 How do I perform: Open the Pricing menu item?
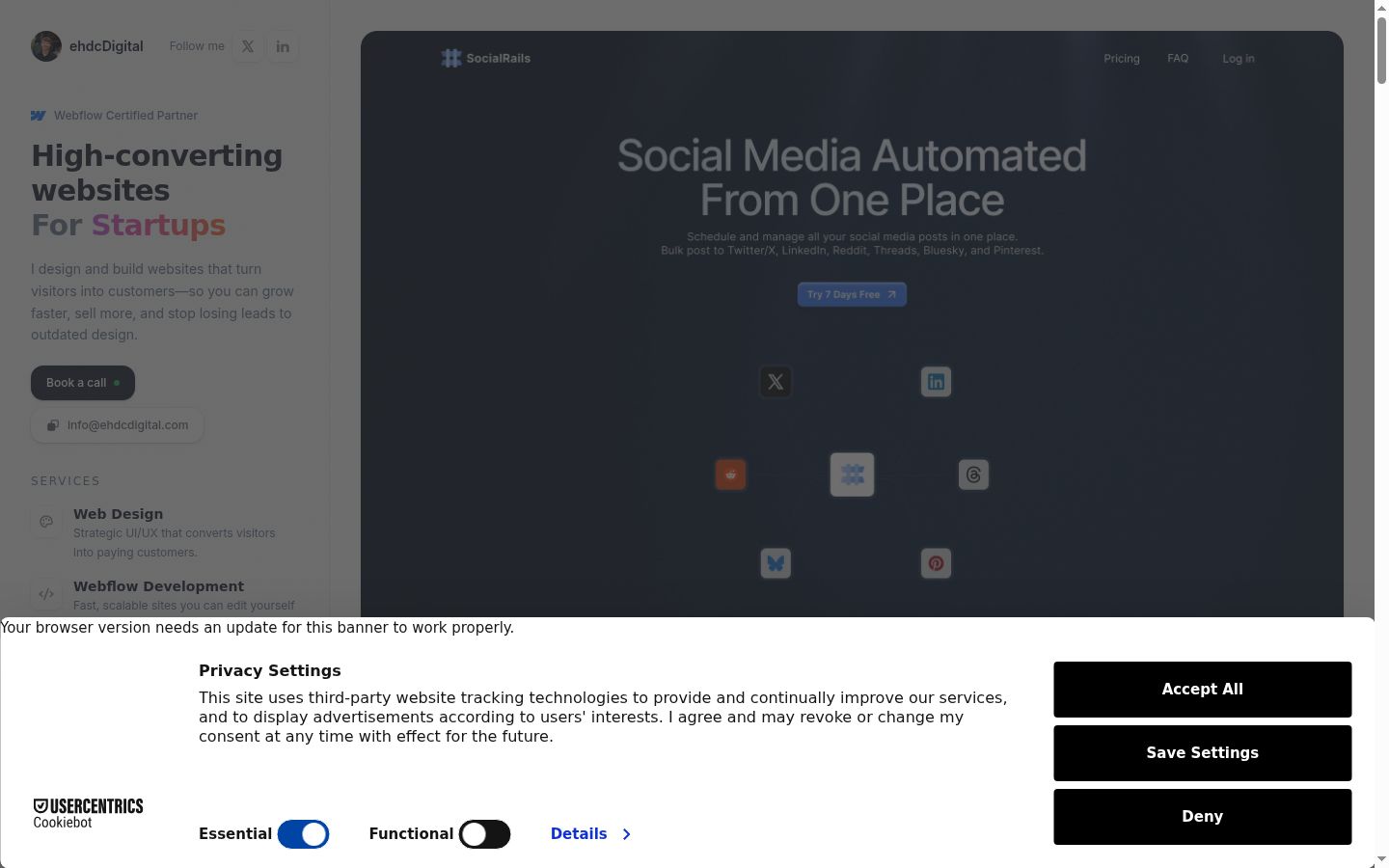pyautogui.click(x=1122, y=59)
